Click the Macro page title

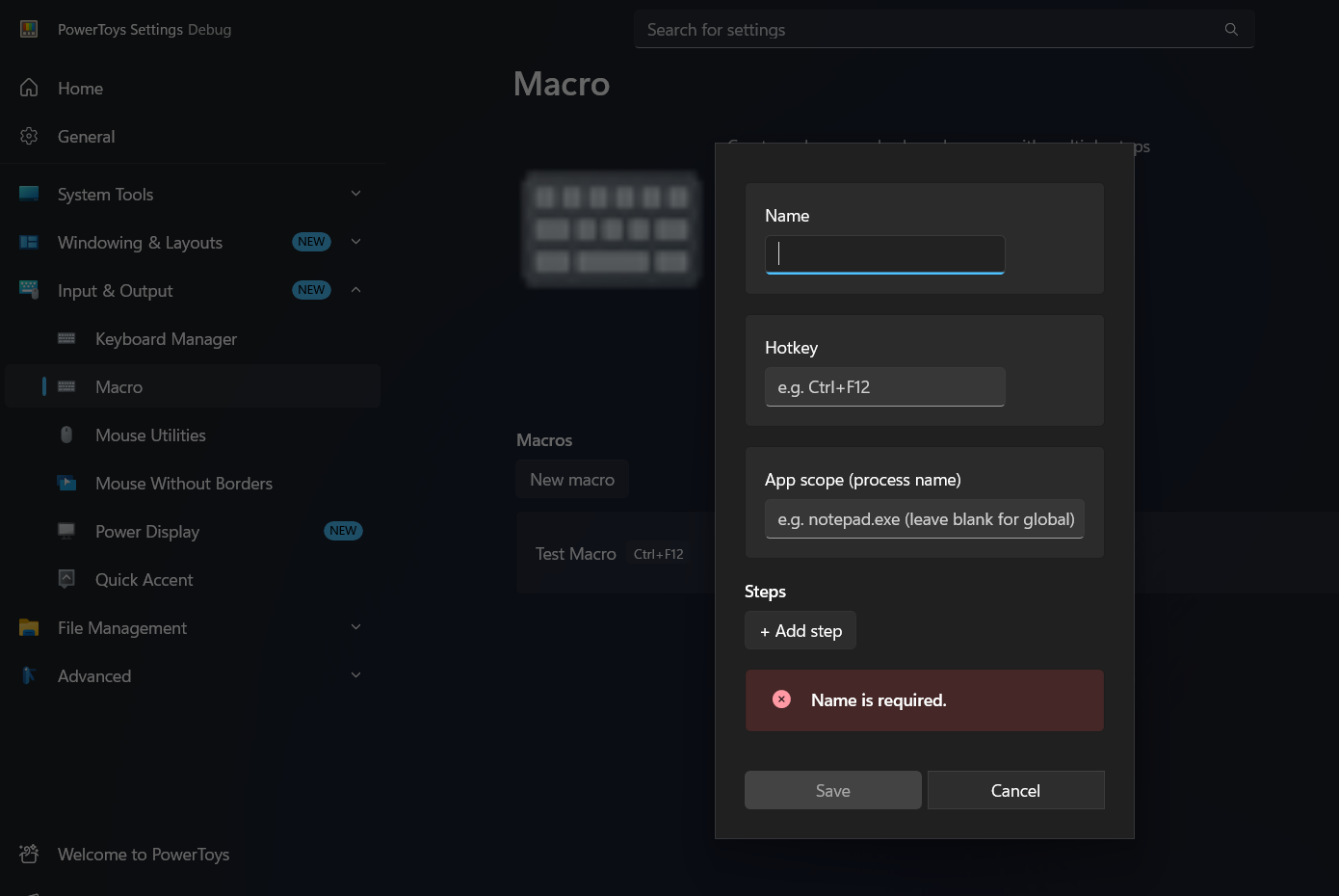point(562,84)
